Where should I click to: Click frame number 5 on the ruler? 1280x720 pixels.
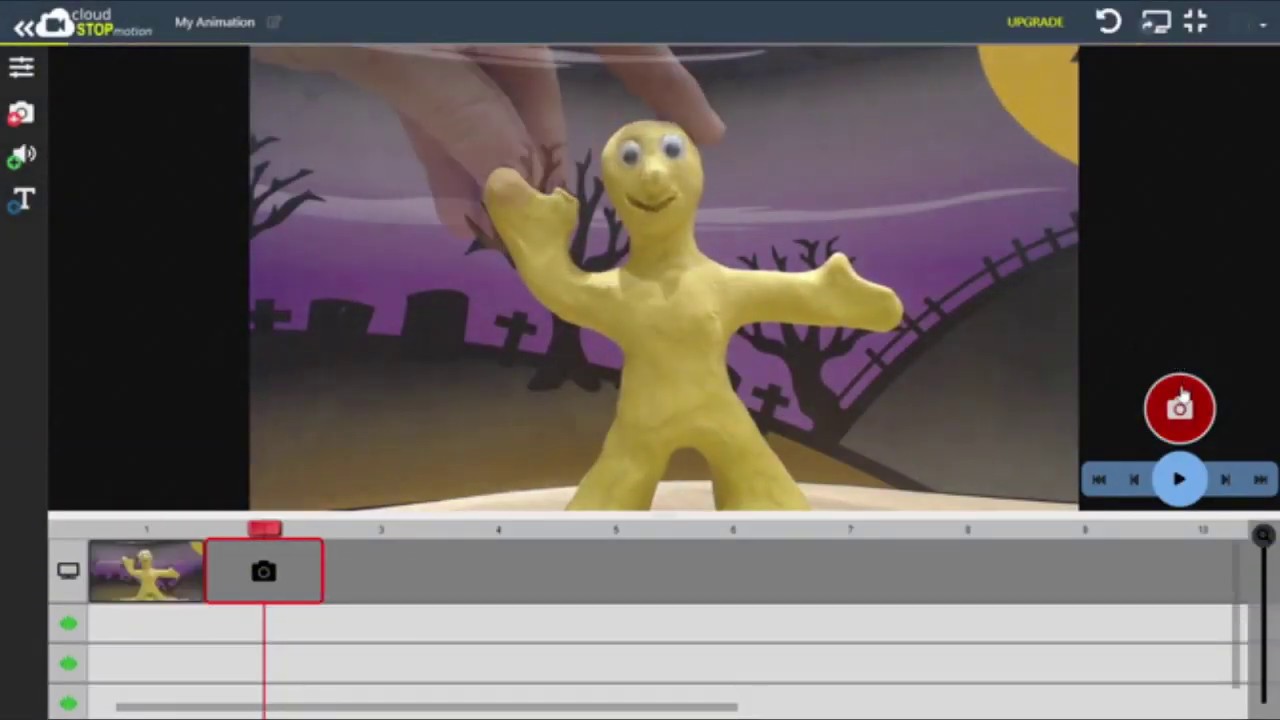coord(615,530)
